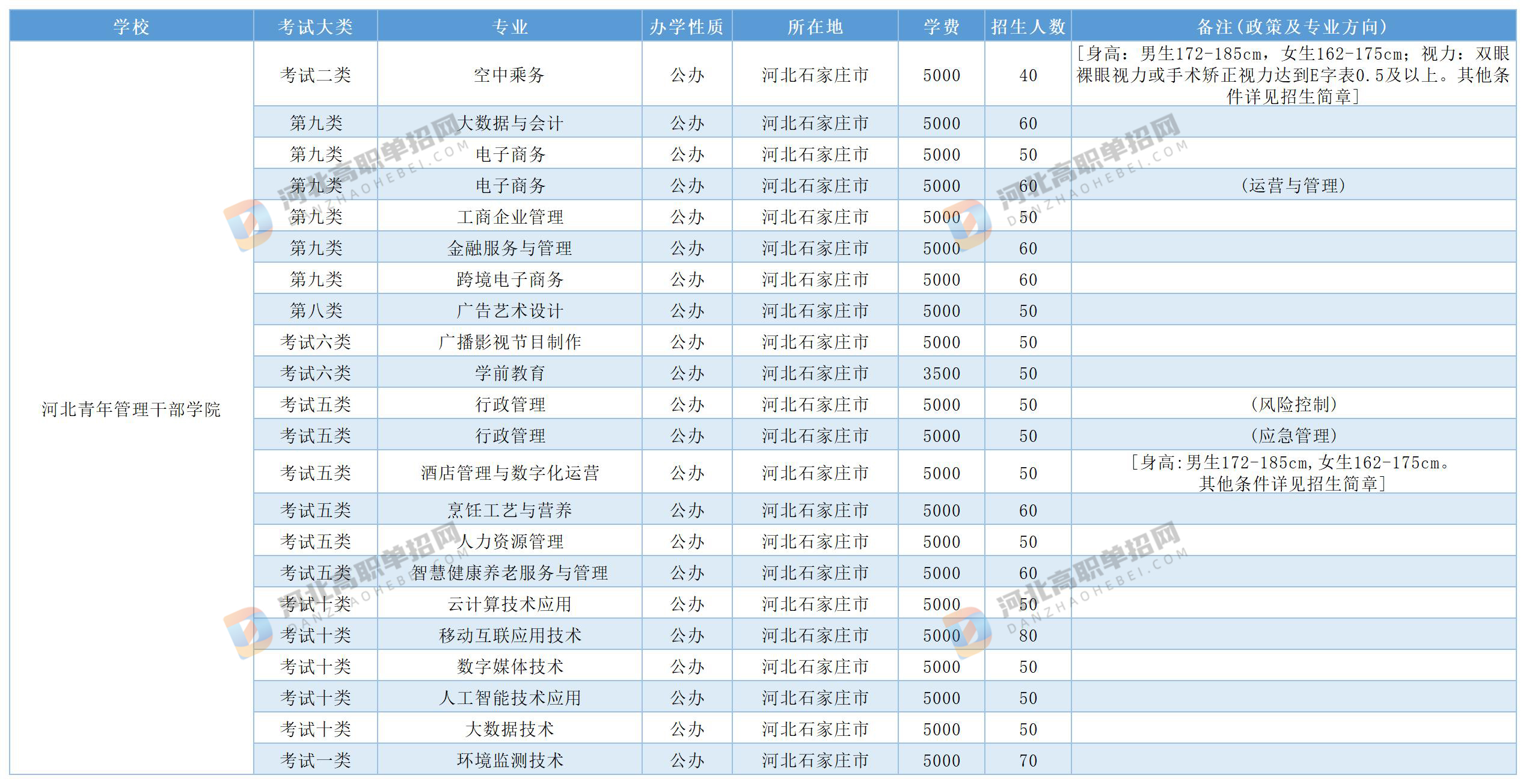The image size is (1526, 784).
Task: Select the 学前教育 major cell
Action: pyautogui.click(x=509, y=373)
